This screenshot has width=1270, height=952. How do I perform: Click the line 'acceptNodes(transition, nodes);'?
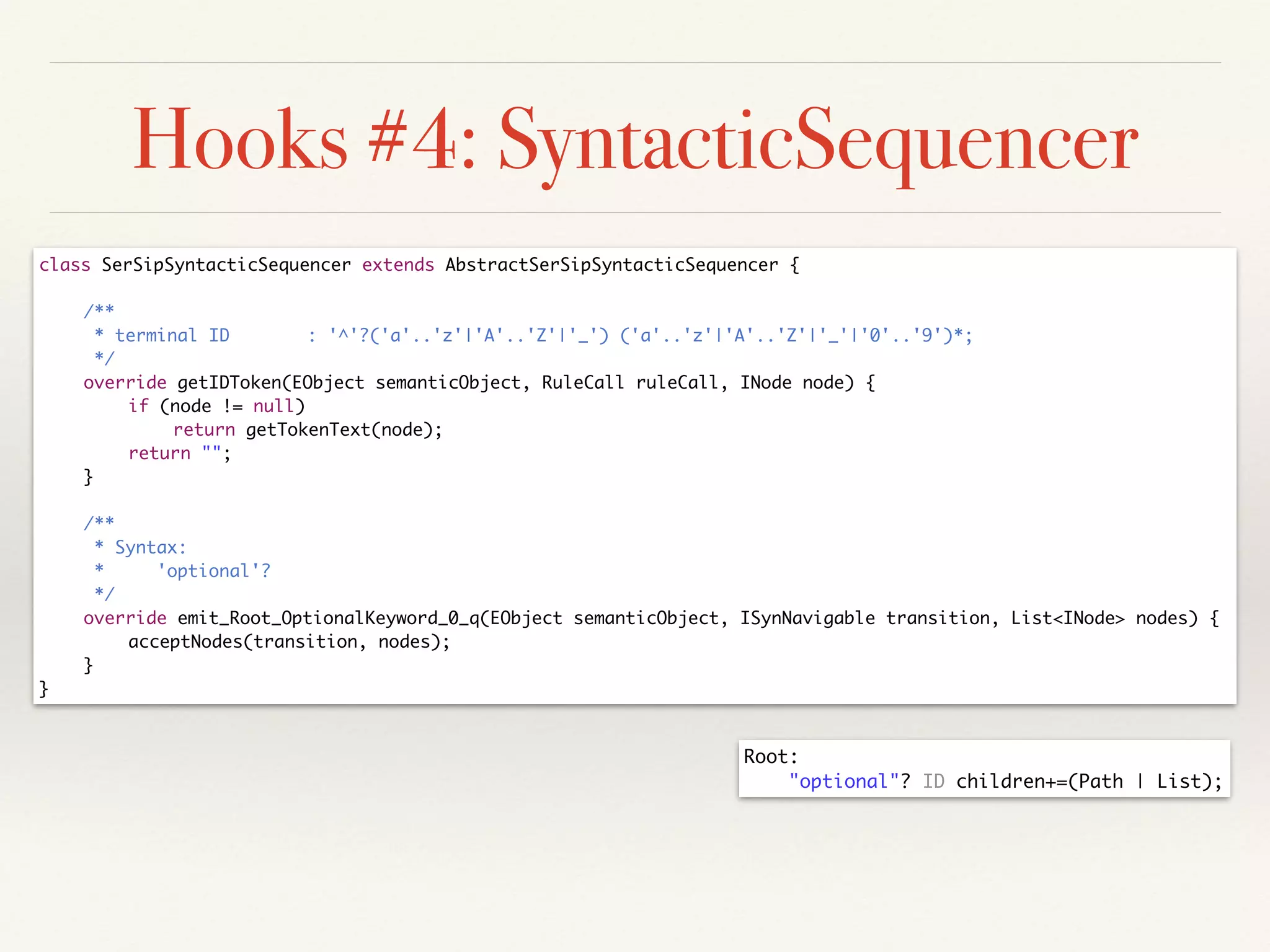289,641
